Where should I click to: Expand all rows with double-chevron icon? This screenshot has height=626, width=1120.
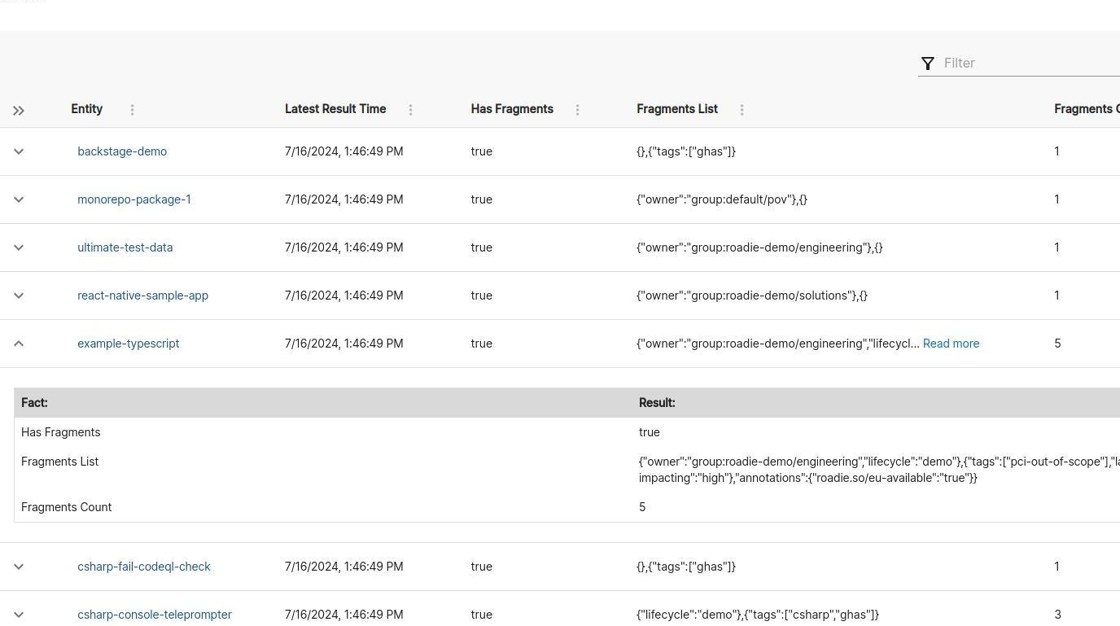pyautogui.click(x=19, y=111)
